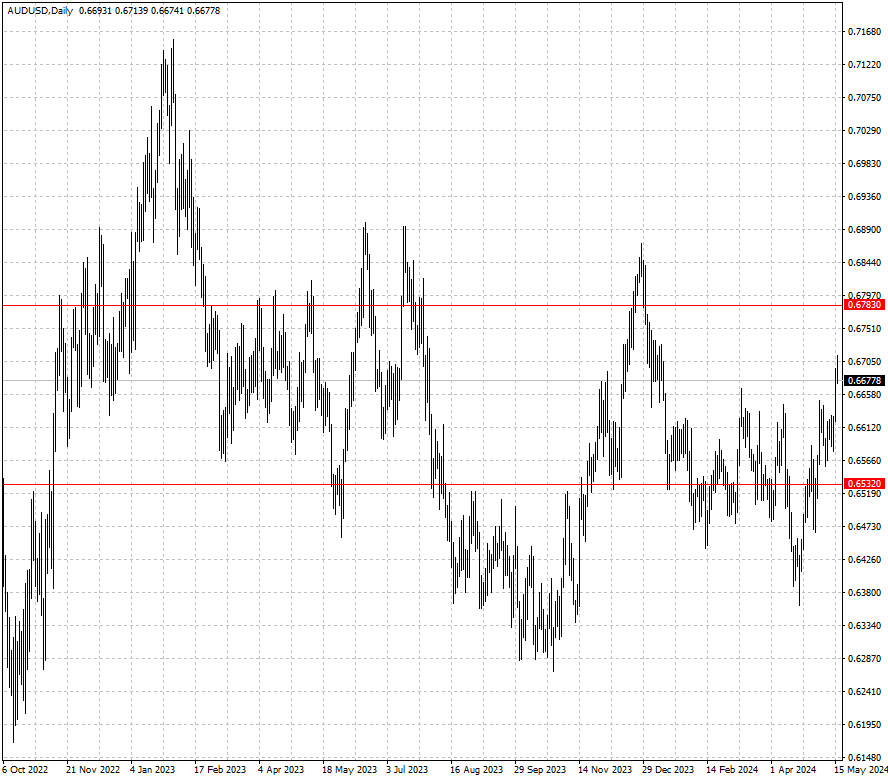Click the 0.70750 price scale value
This screenshot has width=888, height=781.
tap(864, 97)
